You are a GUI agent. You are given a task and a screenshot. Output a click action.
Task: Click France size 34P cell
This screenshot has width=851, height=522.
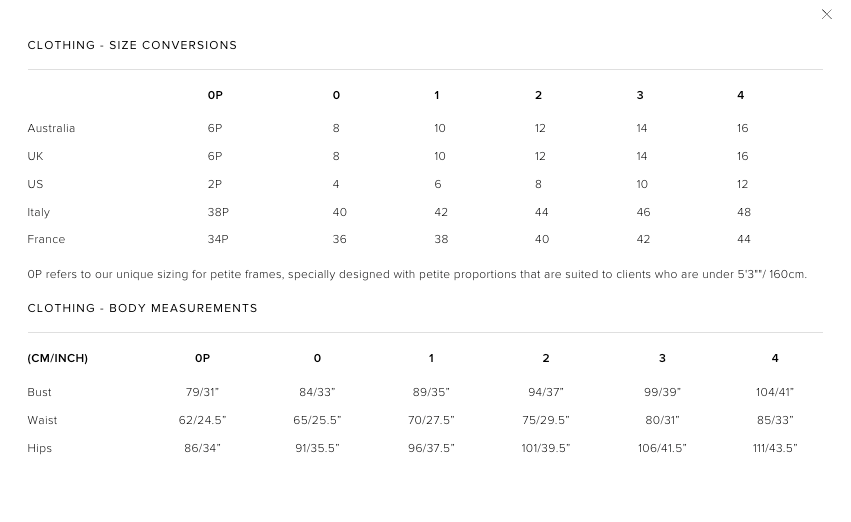(x=218, y=239)
